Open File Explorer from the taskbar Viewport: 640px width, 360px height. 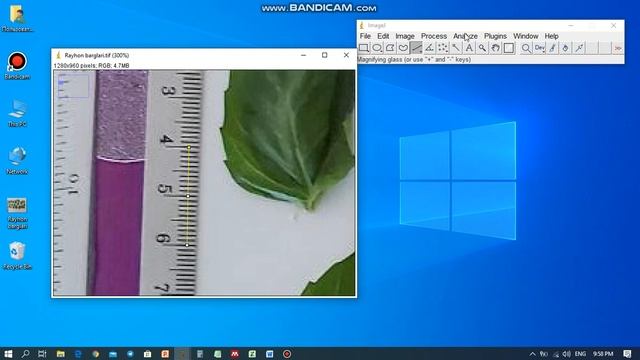point(60,354)
